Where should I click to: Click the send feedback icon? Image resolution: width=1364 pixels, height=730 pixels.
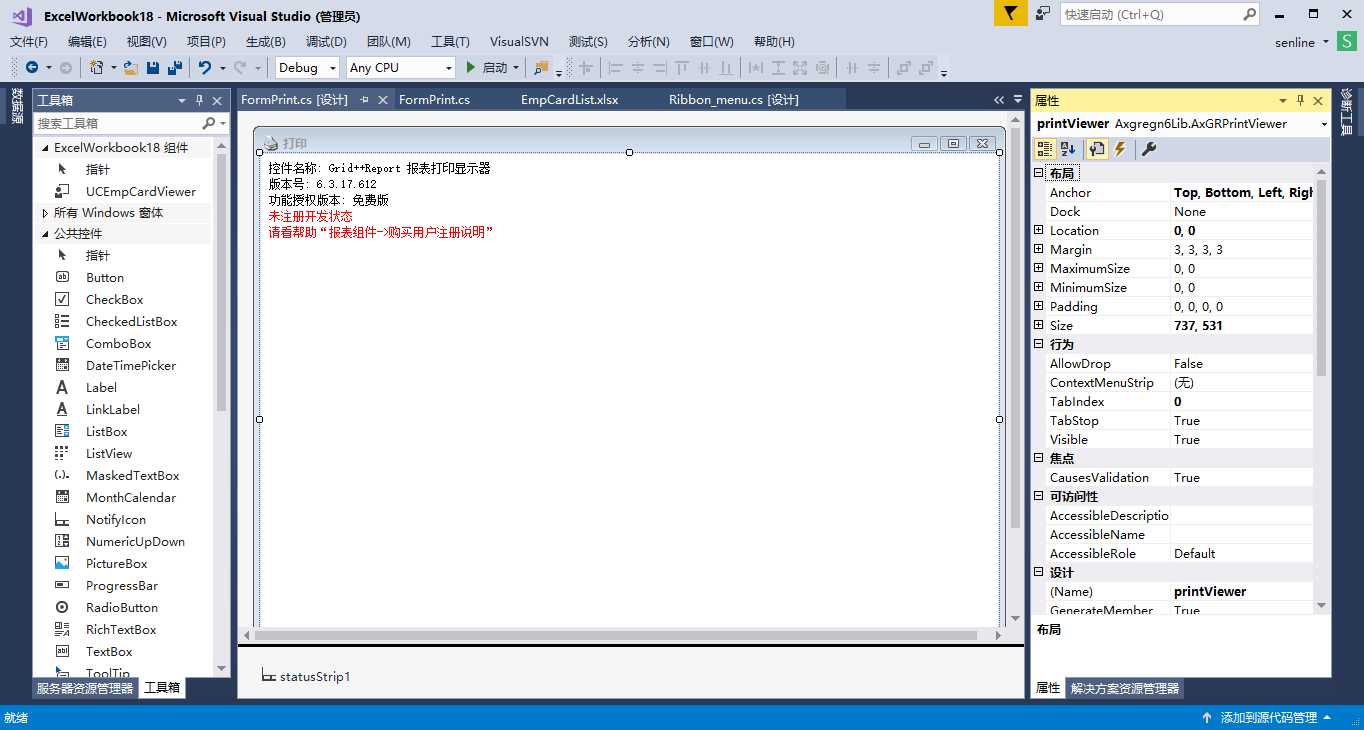pyautogui.click(x=1044, y=14)
